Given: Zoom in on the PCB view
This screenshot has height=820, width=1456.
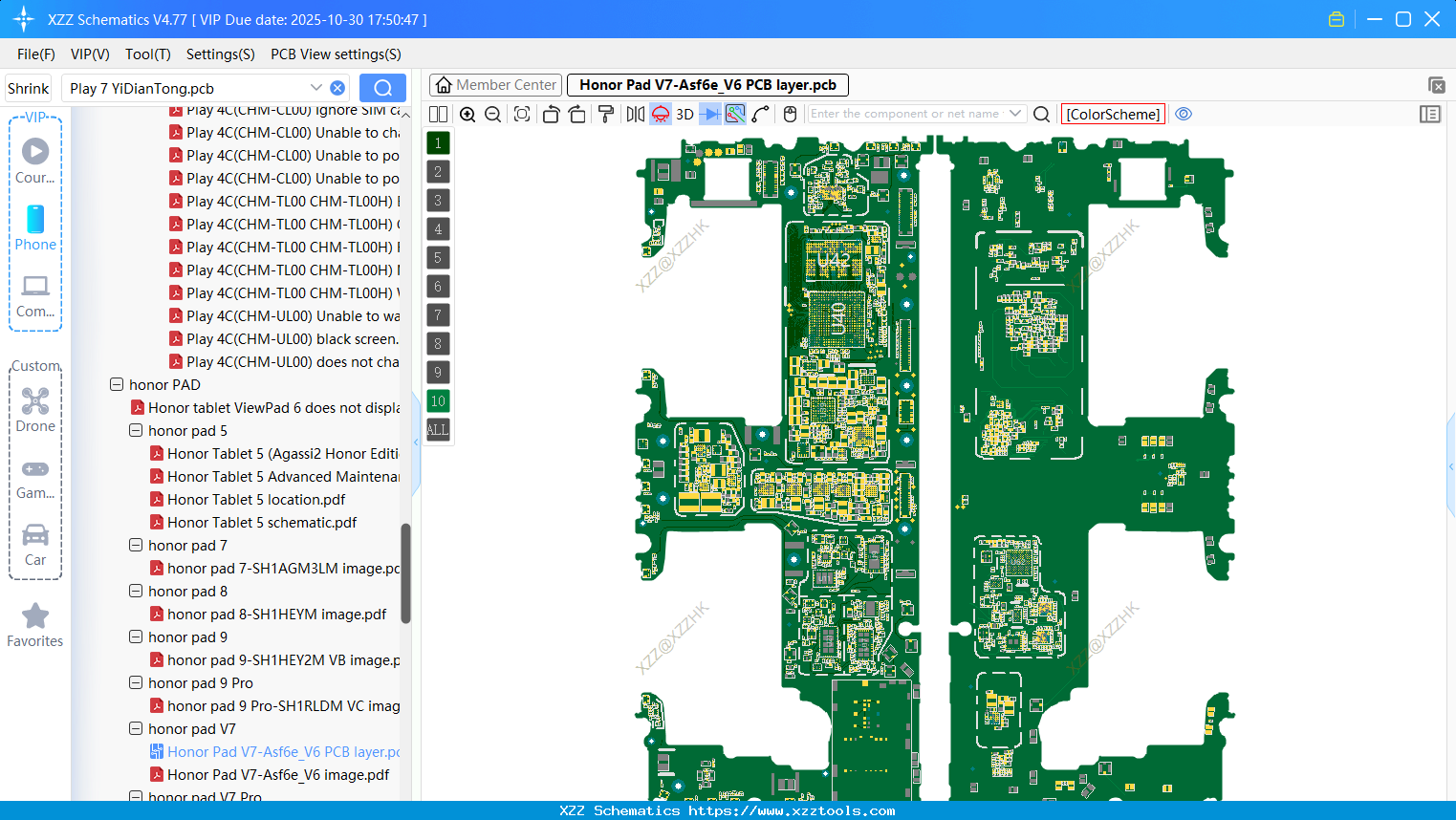Looking at the screenshot, I should [x=467, y=114].
